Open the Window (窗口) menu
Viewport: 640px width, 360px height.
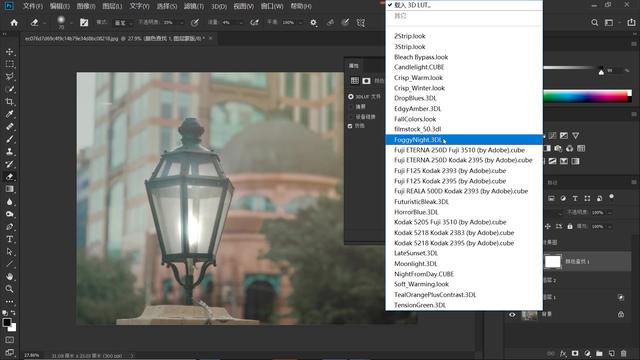tap(272, 6)
